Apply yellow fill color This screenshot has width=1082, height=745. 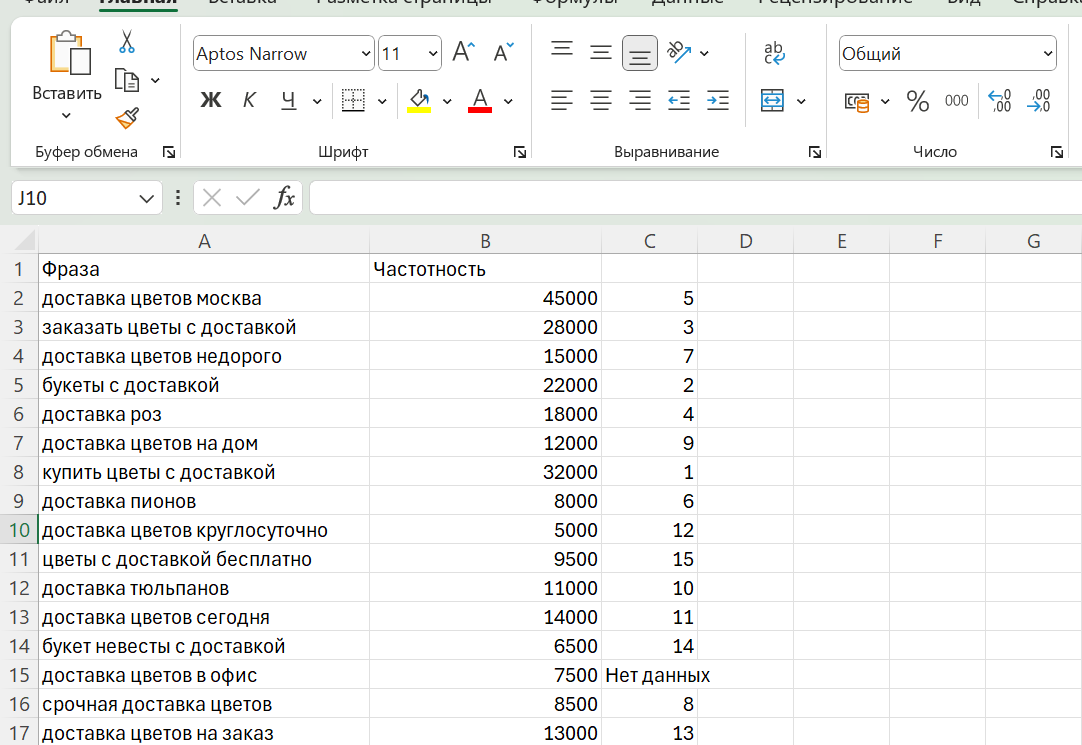419,101
